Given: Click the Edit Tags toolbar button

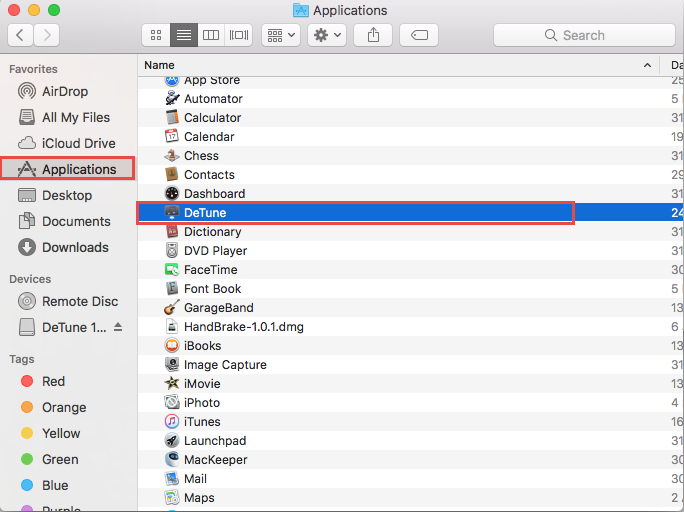Looking at the screenshot, I should pos(419,35).
